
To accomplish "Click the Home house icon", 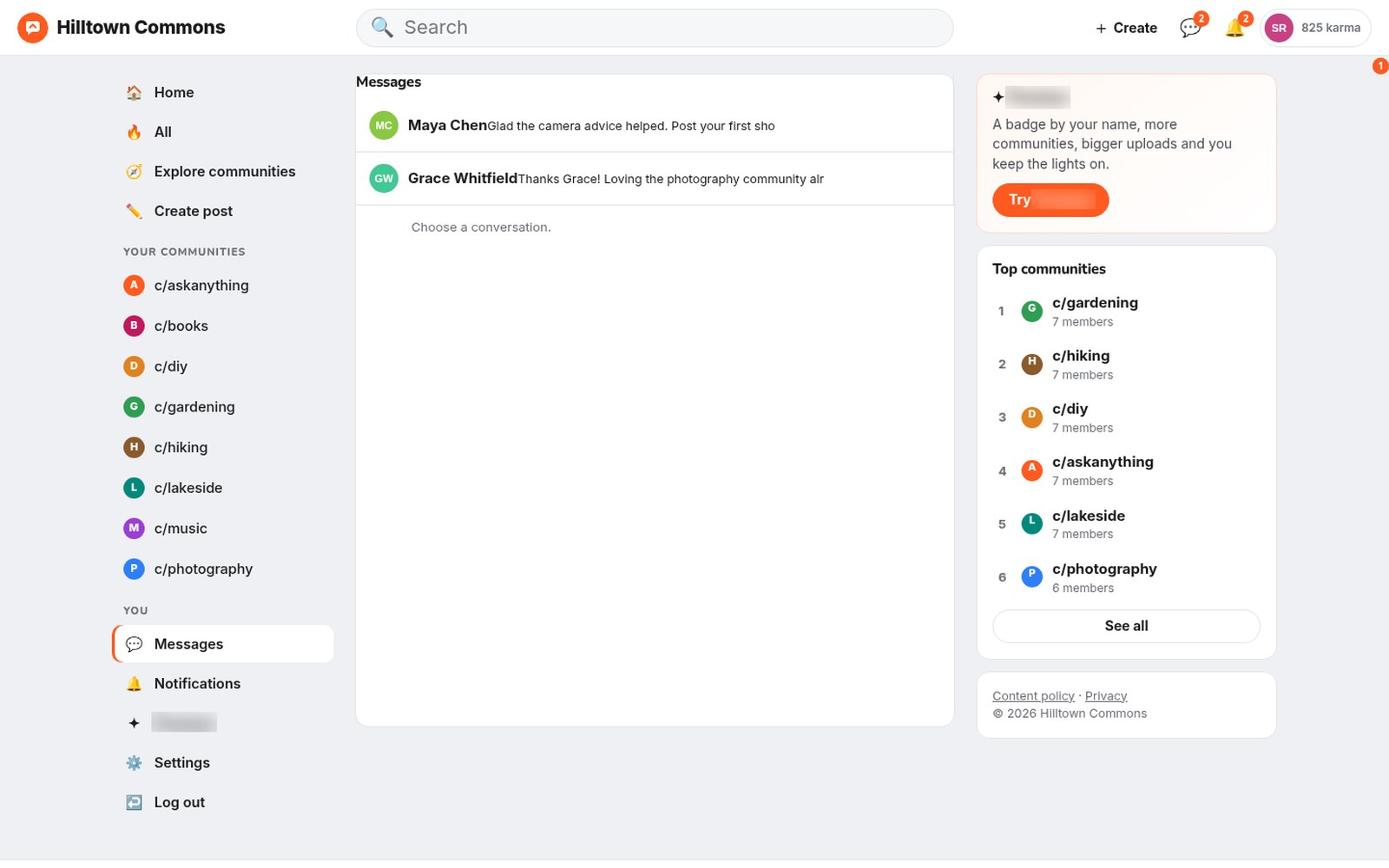I will point(134,92).
